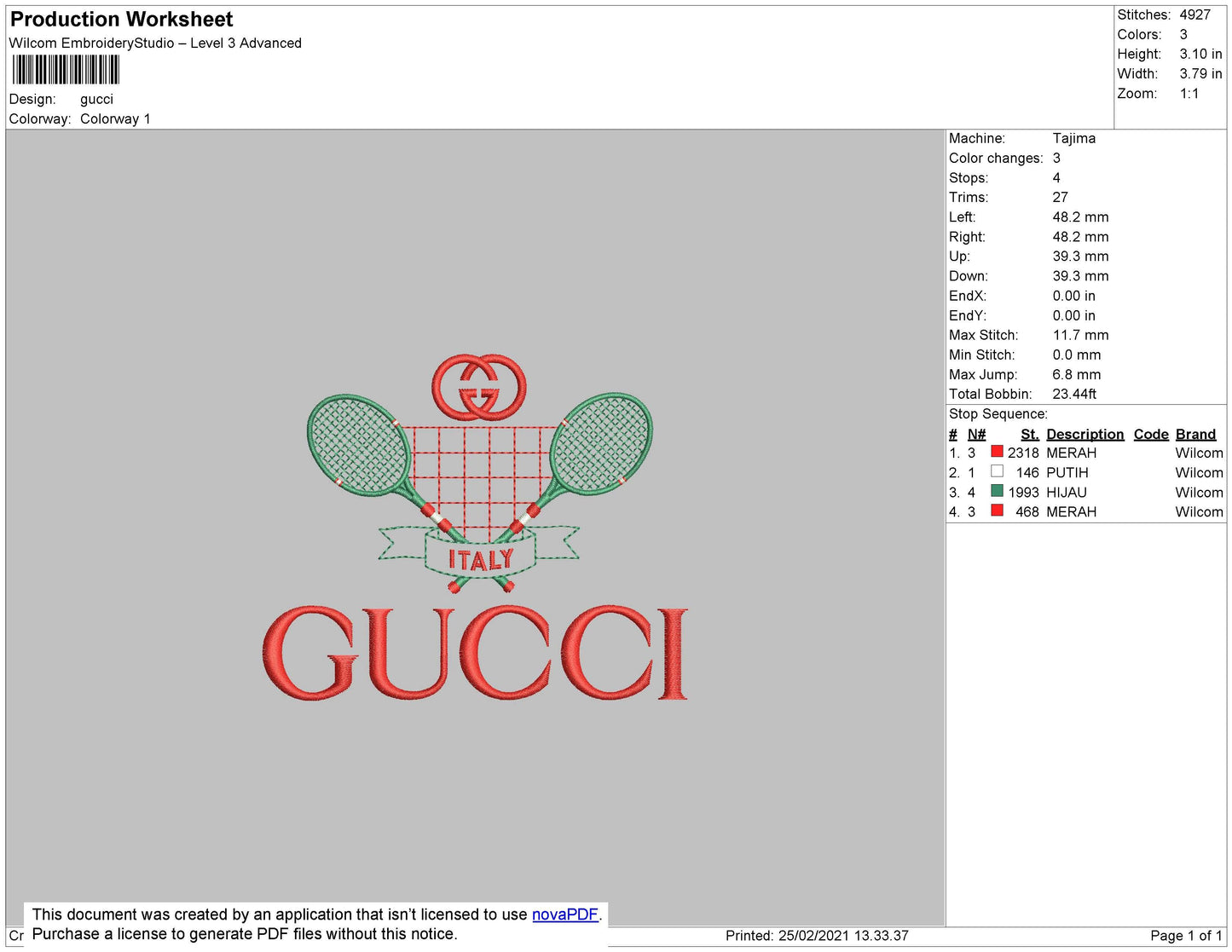Click the 'Color changes:' label

pos(996,158)
